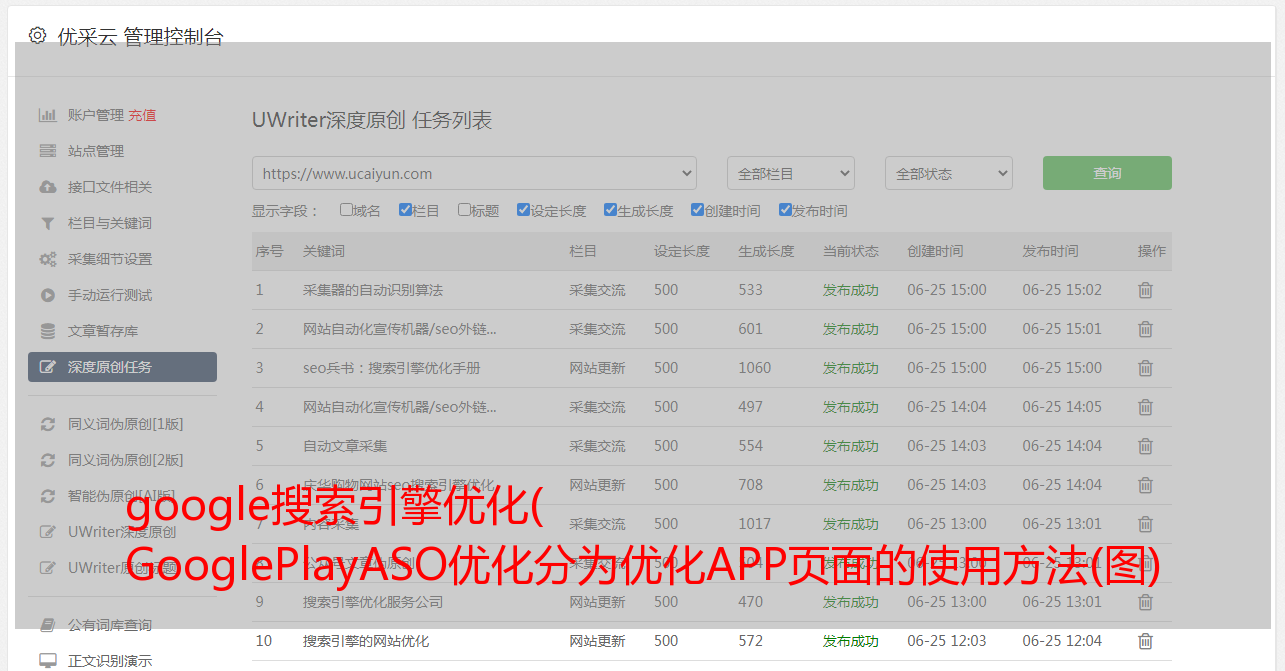
Task: Expand the 全部栏目 dropdown
Action: (790, 173)
